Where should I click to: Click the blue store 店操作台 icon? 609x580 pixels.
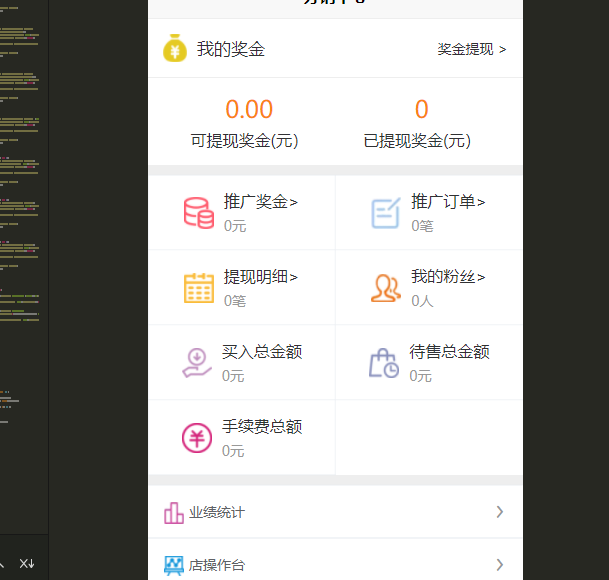tap(174, 565)
